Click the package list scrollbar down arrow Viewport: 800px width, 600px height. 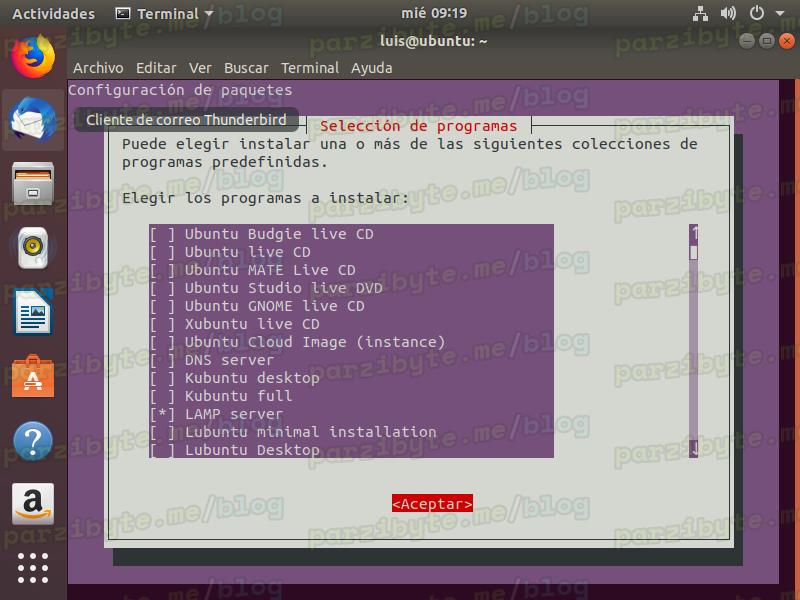[x=694, y=449]
